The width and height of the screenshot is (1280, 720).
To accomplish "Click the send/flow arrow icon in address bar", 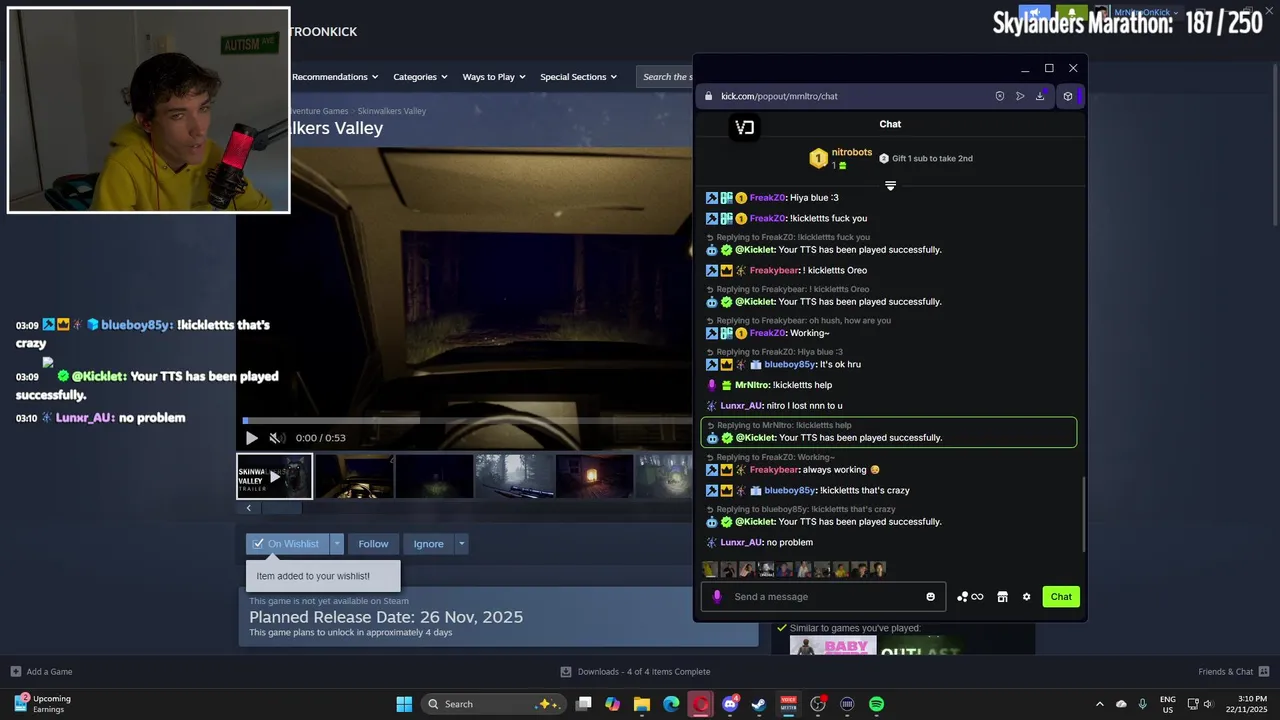I will point(1020,96).
